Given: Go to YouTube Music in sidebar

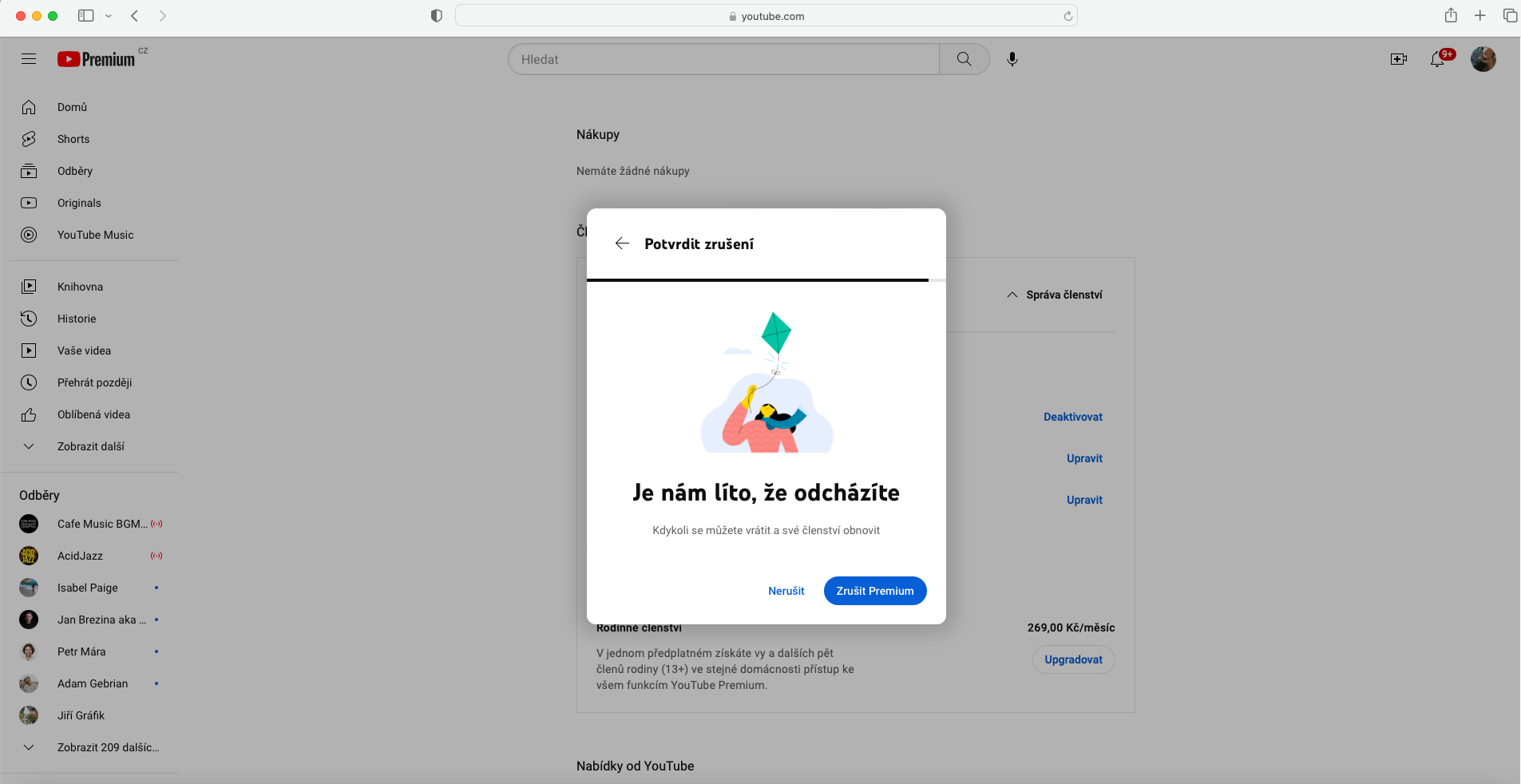Looking at the screenshot, I should coord(95,235).
